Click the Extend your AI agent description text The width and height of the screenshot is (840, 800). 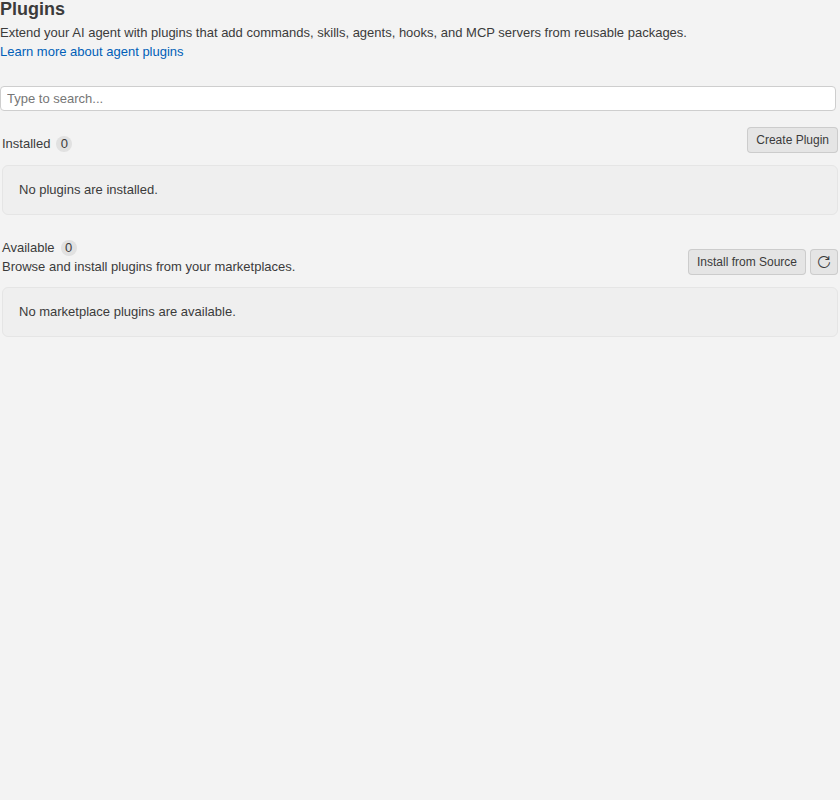click(x=343, y=33)
